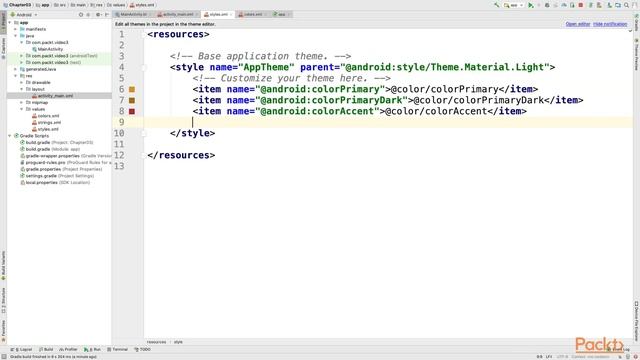Collapse the Gradle Scripts node
Screen dimensions: 640x360
pos(10,136)
